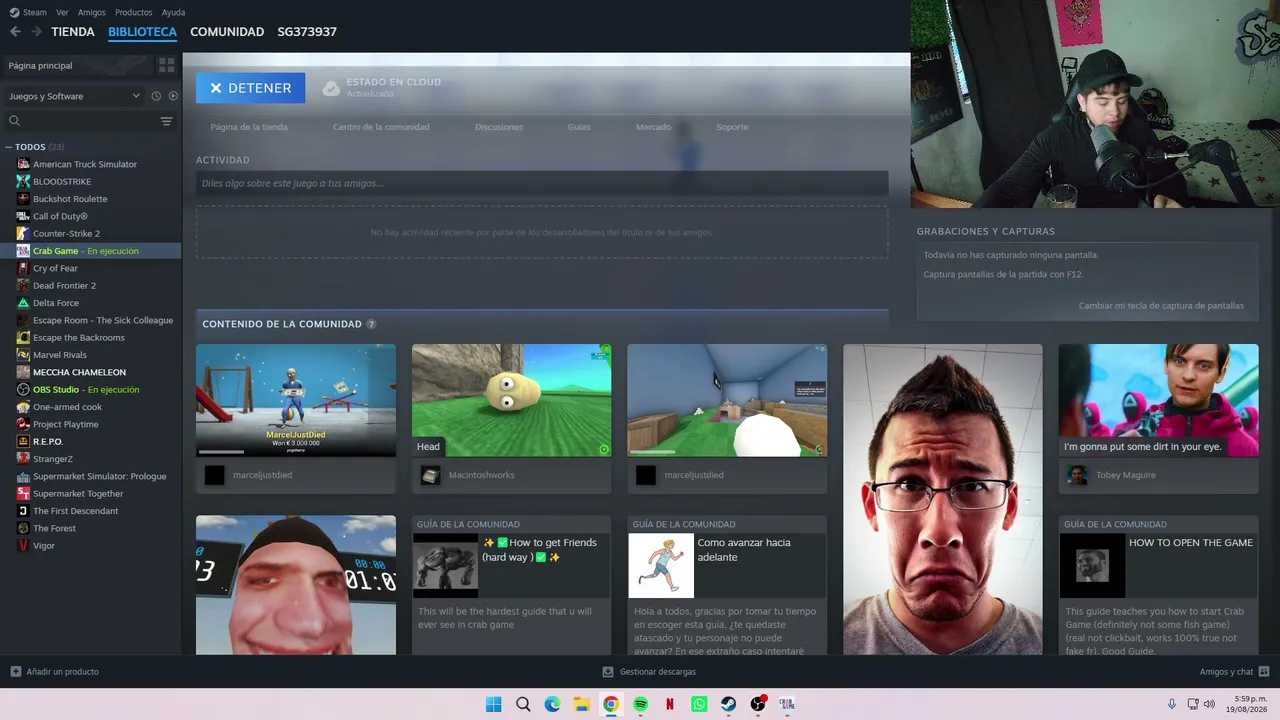Click the R.E.P.O. game icon
Screen dimensions: 1280x720
point(23,441)
